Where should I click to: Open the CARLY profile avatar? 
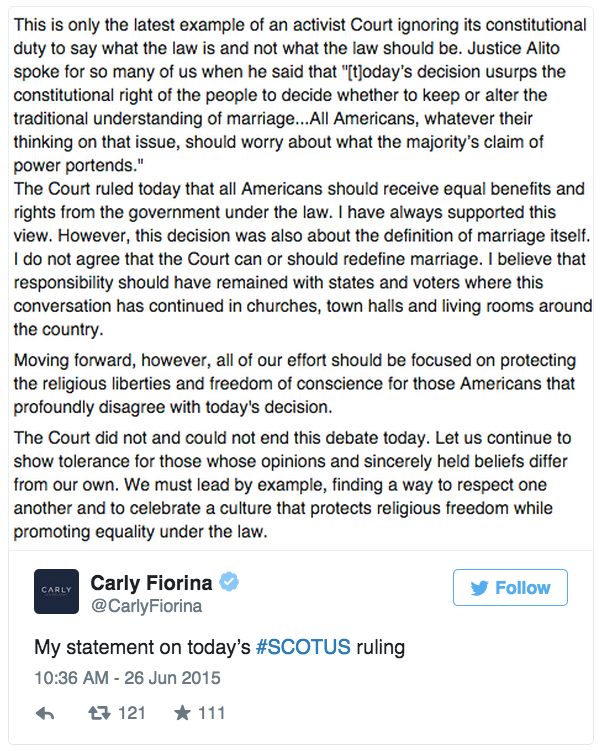tap(57, 592)
